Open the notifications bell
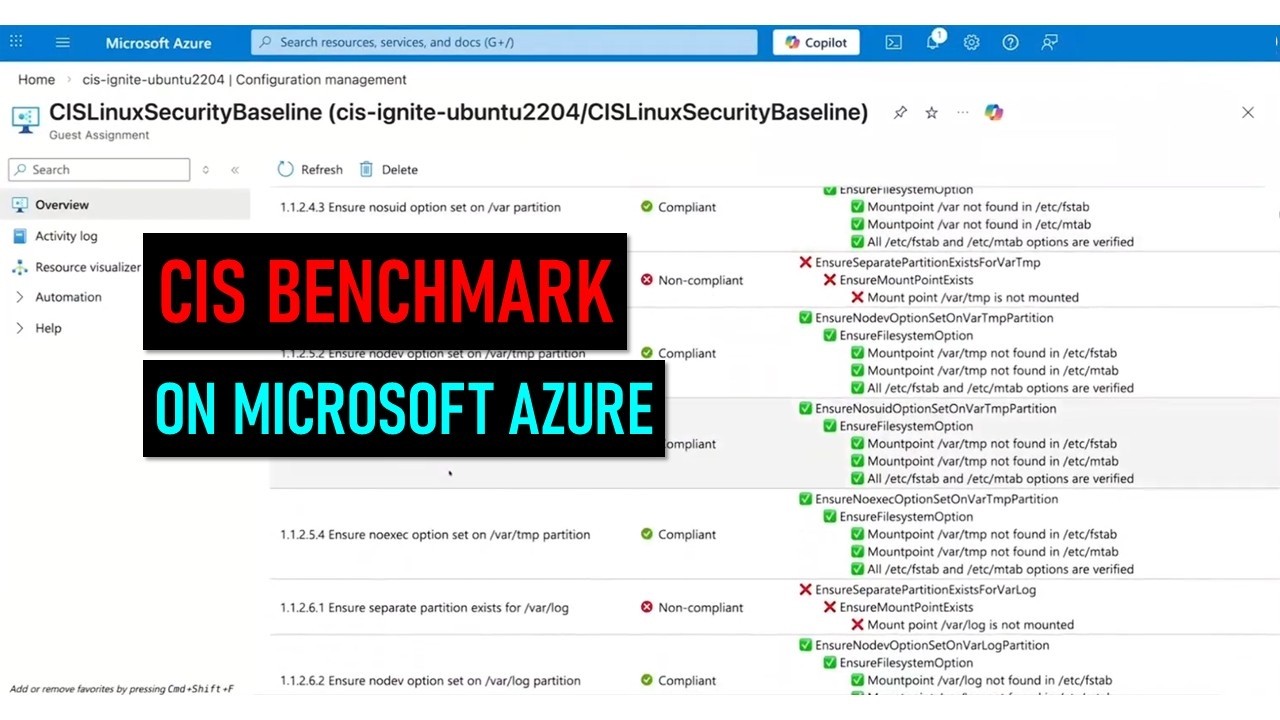This screenshot has height=720, width=1280. (x=933, y=42)
